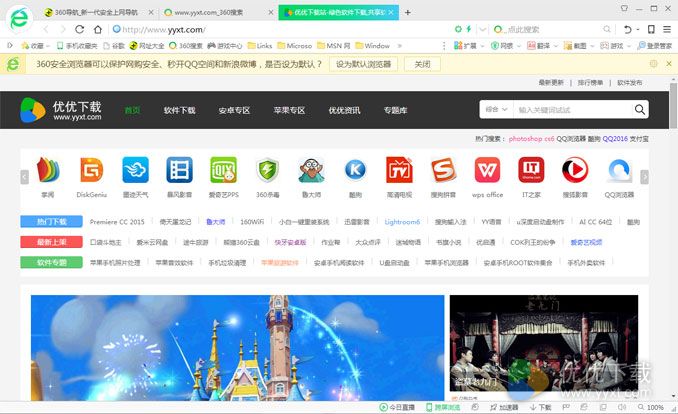
Task: Click the URL address bar
Action: tap(281, 29)
